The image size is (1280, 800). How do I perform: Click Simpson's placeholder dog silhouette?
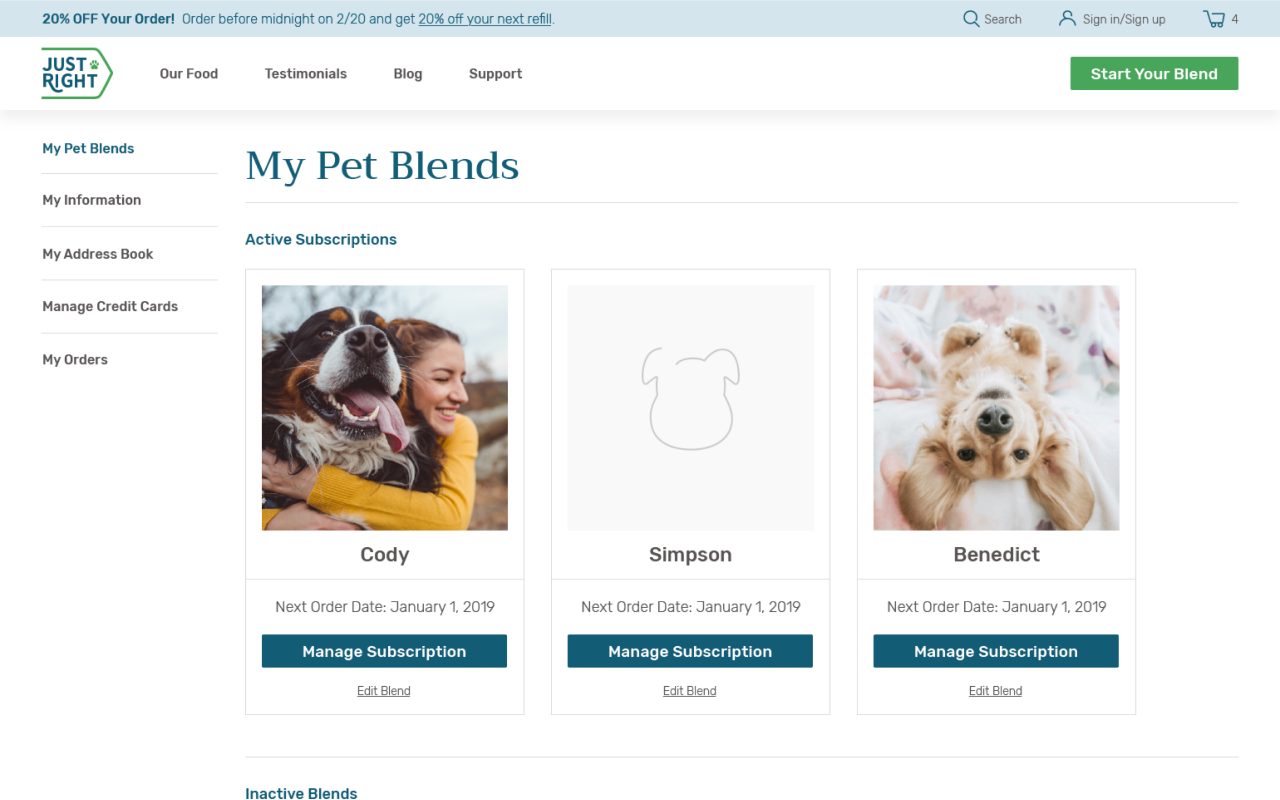690,398
